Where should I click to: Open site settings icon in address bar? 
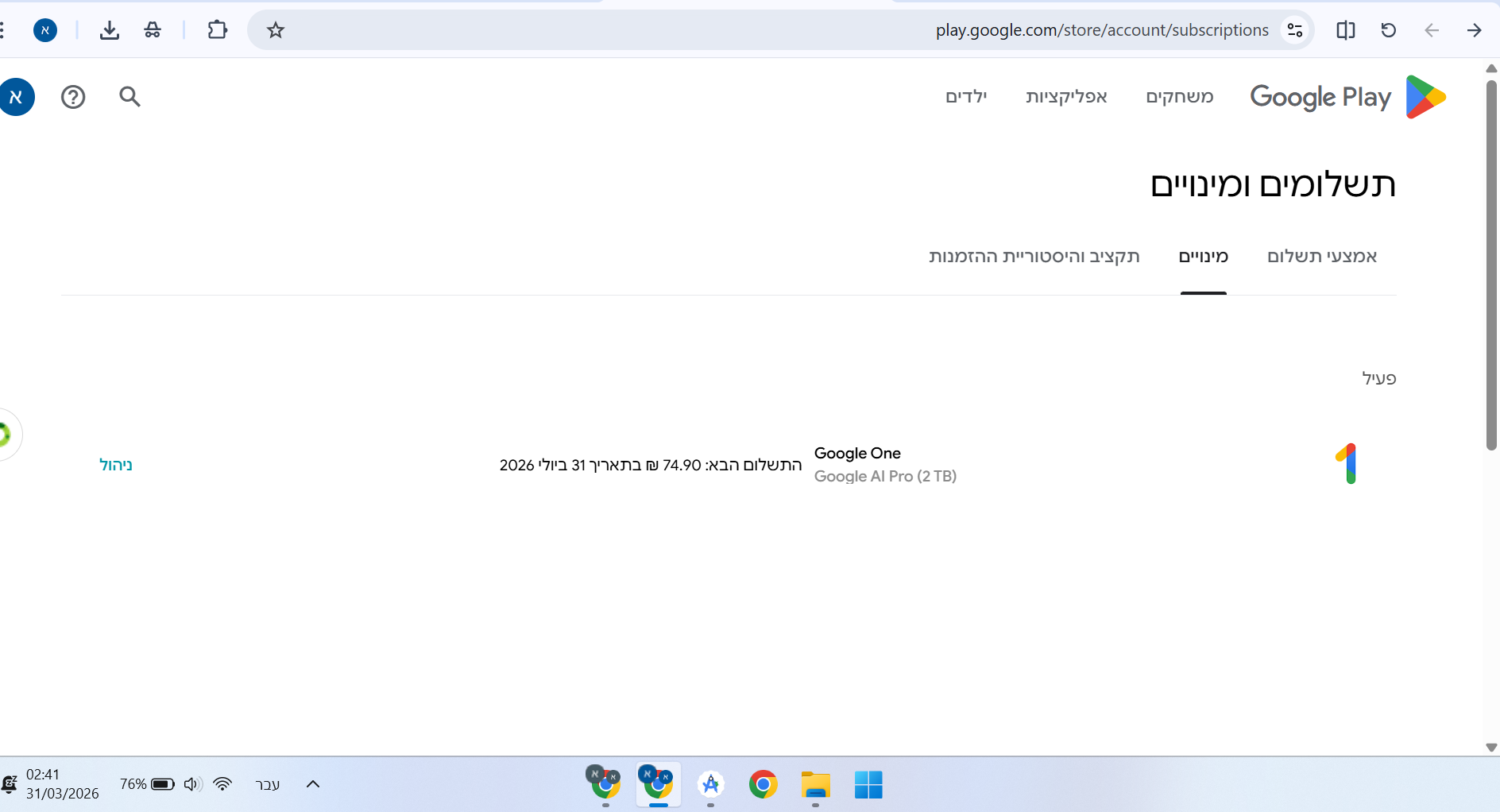pyautogui.click(x=1295, y=30)
